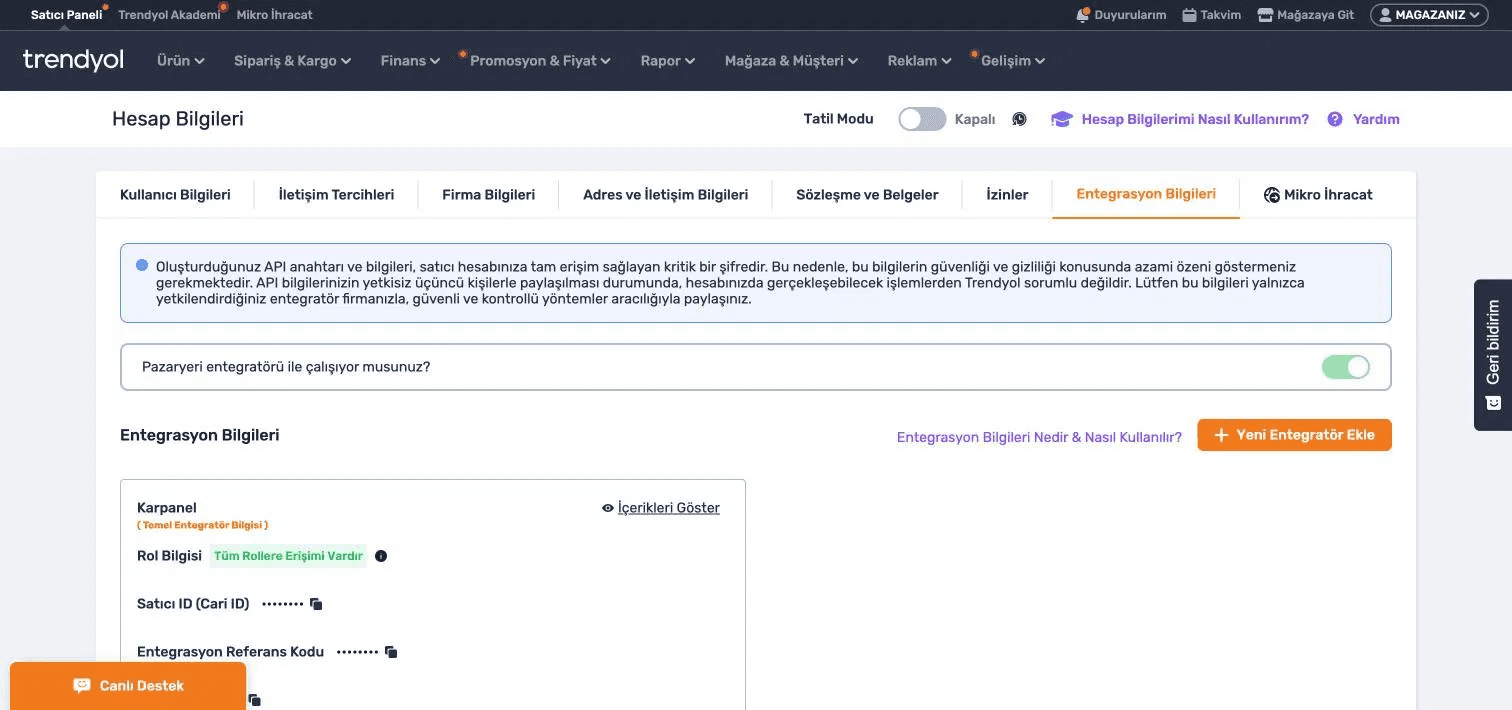Copy the Entegrasyon Referans Kodu
The height and width of the screenshot is (710, 1512).
[x=391, y=652]
